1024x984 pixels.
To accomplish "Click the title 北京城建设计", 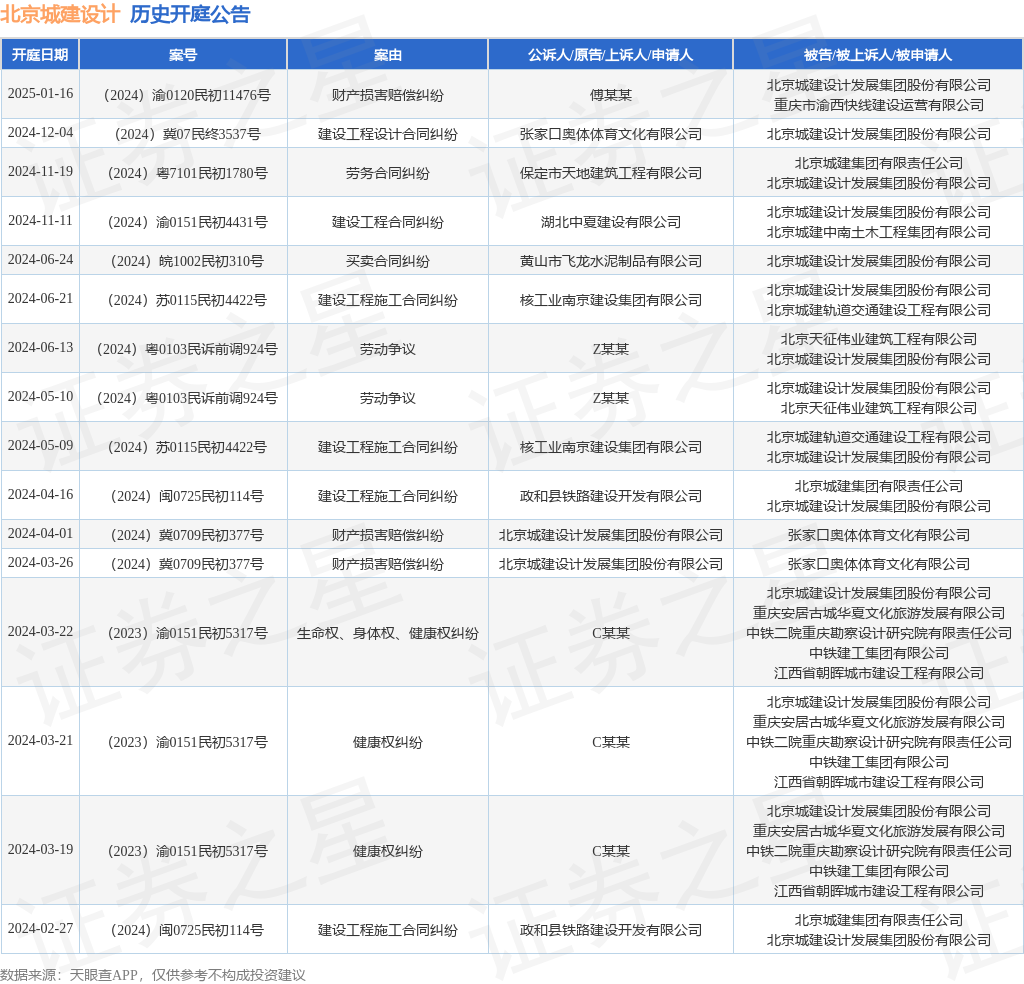I will (x=60, y=14).
